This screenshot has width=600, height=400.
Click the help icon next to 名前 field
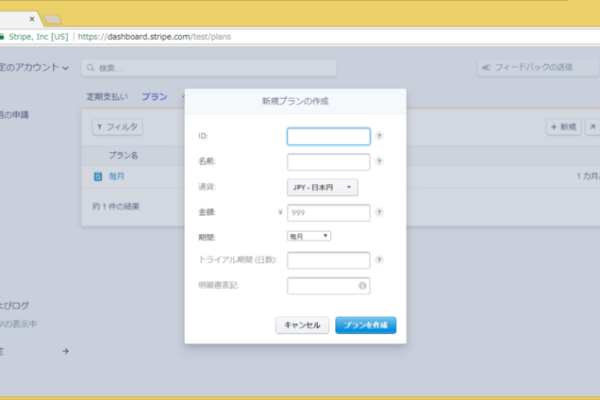click(x=380, y=161)
